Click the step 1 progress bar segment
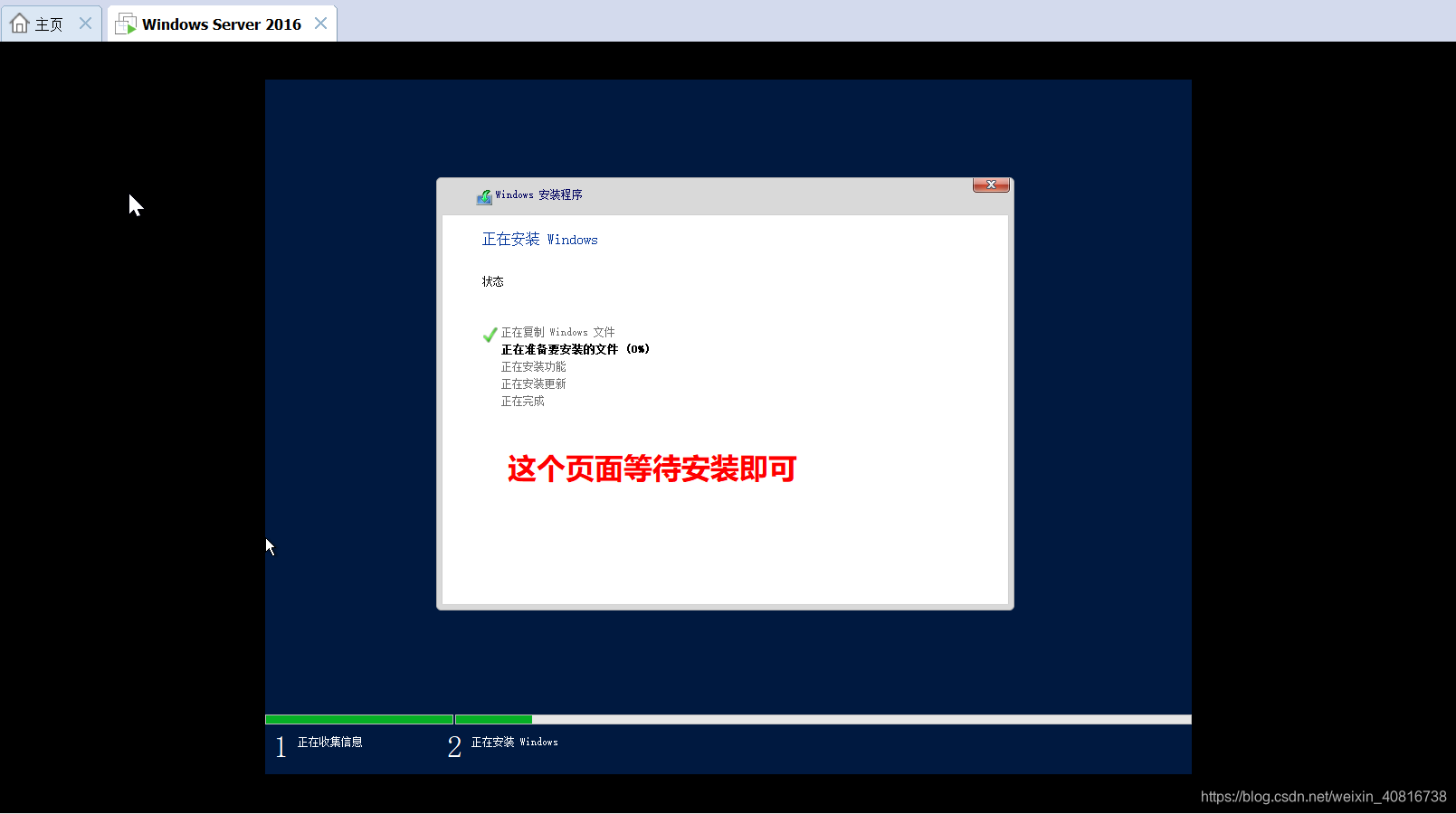Image resolution: width=1456 pixels, height=814 pixels. 359,720
